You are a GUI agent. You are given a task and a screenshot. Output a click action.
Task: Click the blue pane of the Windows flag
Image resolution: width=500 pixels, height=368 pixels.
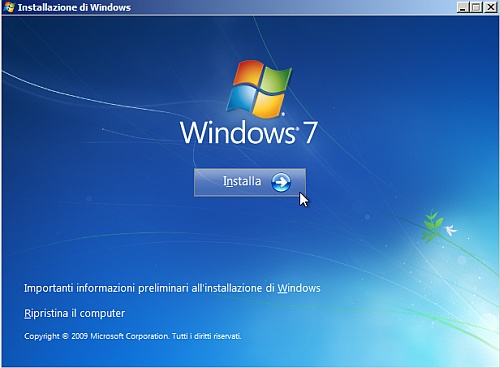(242, 98)
